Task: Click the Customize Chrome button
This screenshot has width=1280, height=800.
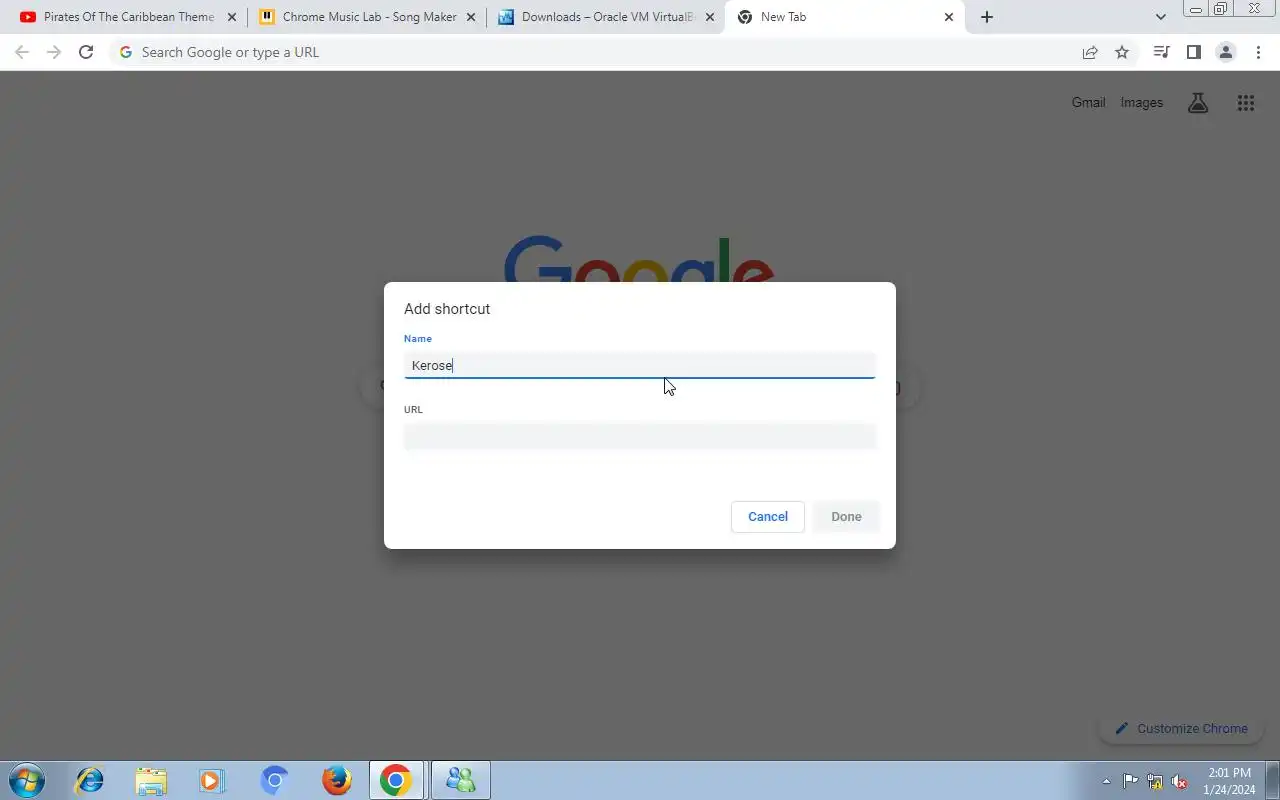Action: [x=1181, y=729]
